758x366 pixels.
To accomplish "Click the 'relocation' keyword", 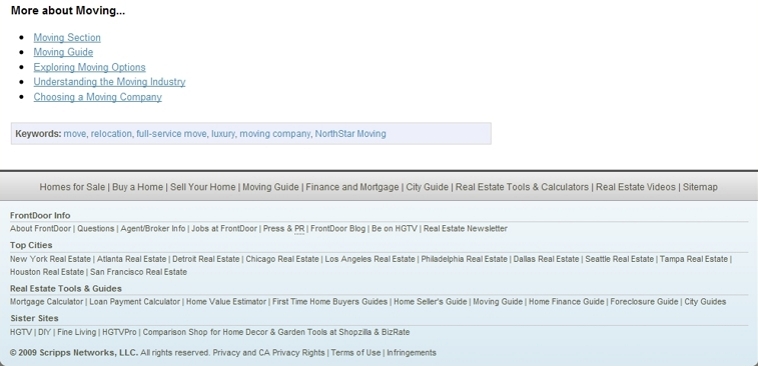I will click(111, 134).
